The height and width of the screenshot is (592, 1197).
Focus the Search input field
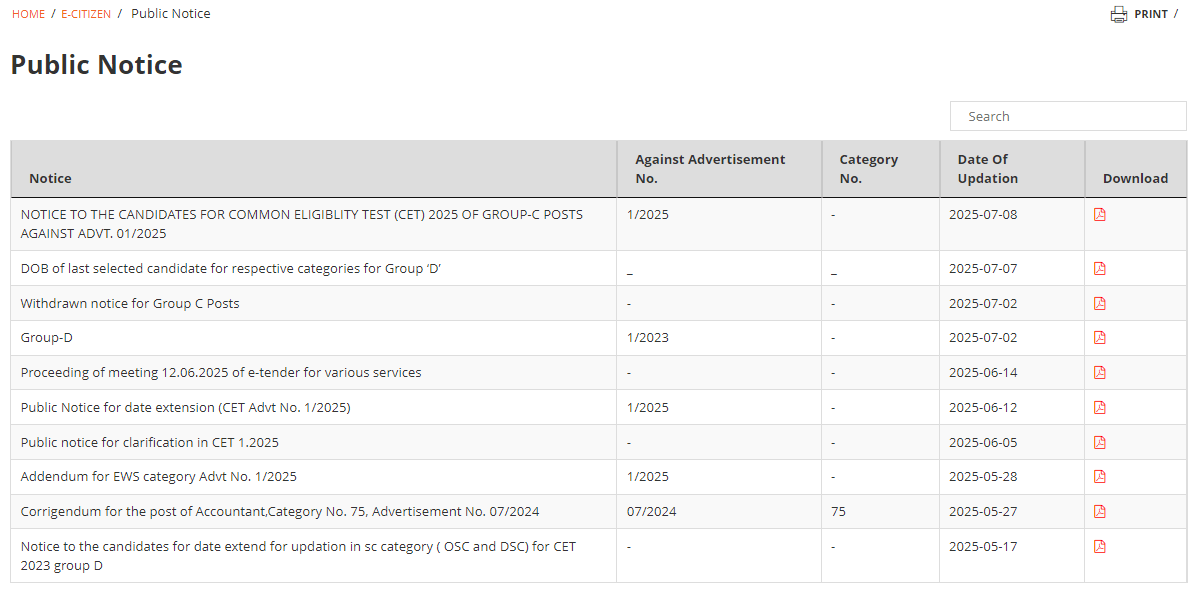coord(1068,116)
